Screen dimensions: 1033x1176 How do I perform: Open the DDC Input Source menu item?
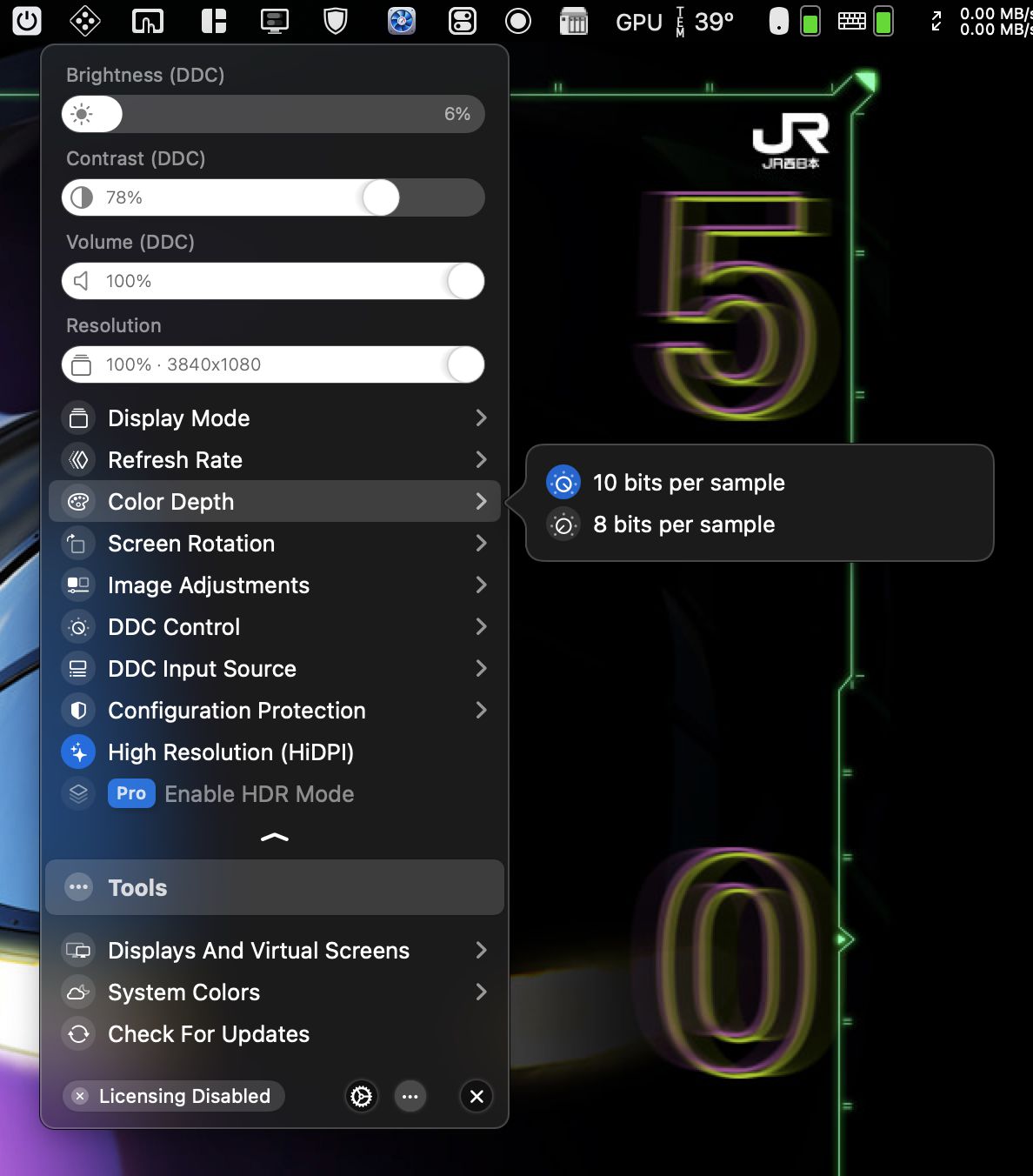coord(275,669)
